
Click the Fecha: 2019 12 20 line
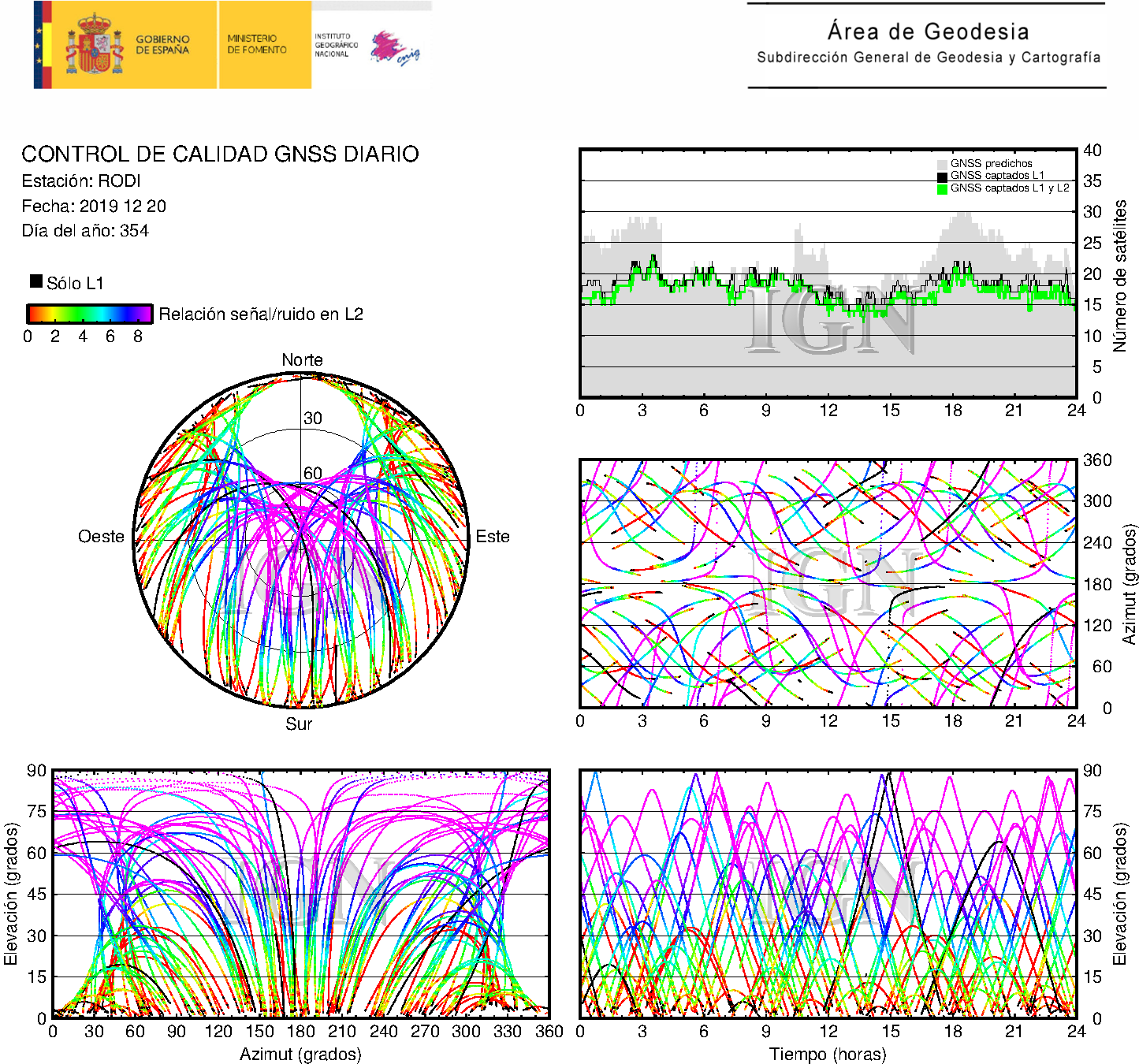click(94, 206)
